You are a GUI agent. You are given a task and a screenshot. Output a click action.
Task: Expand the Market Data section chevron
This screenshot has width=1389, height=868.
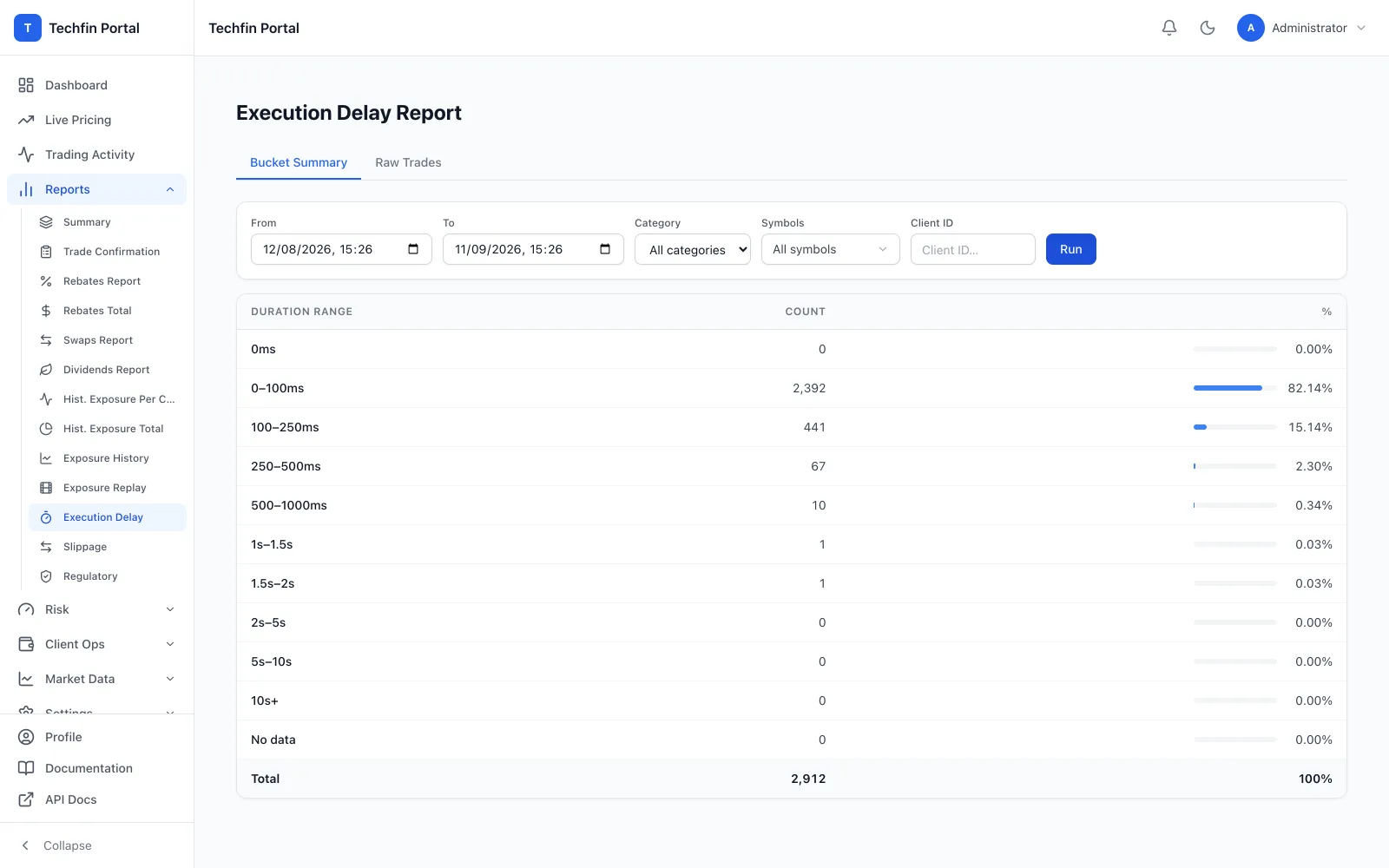[x=170, y=679]
